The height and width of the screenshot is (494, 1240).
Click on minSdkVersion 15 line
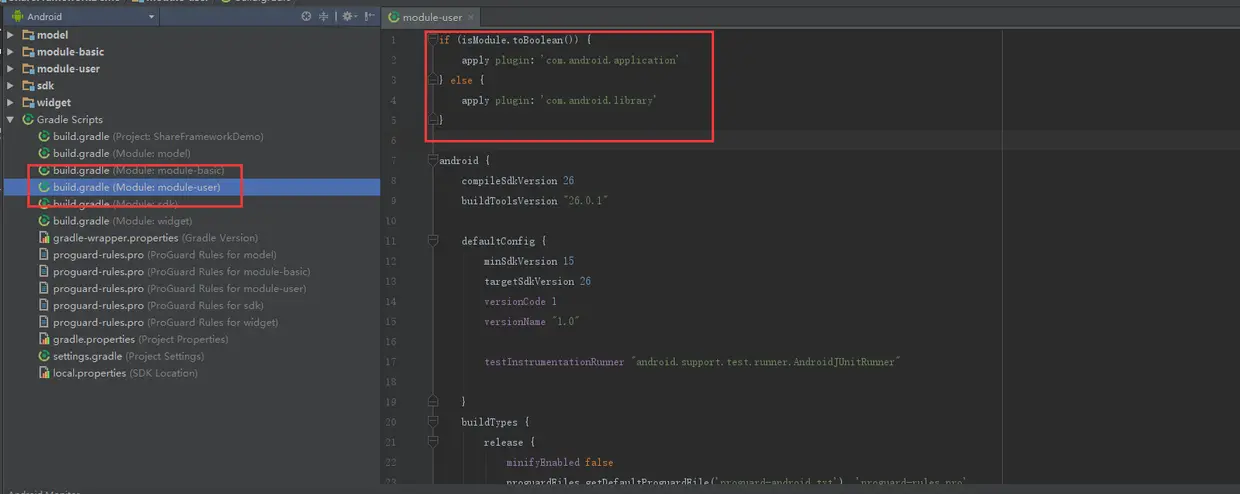[529, 261]
